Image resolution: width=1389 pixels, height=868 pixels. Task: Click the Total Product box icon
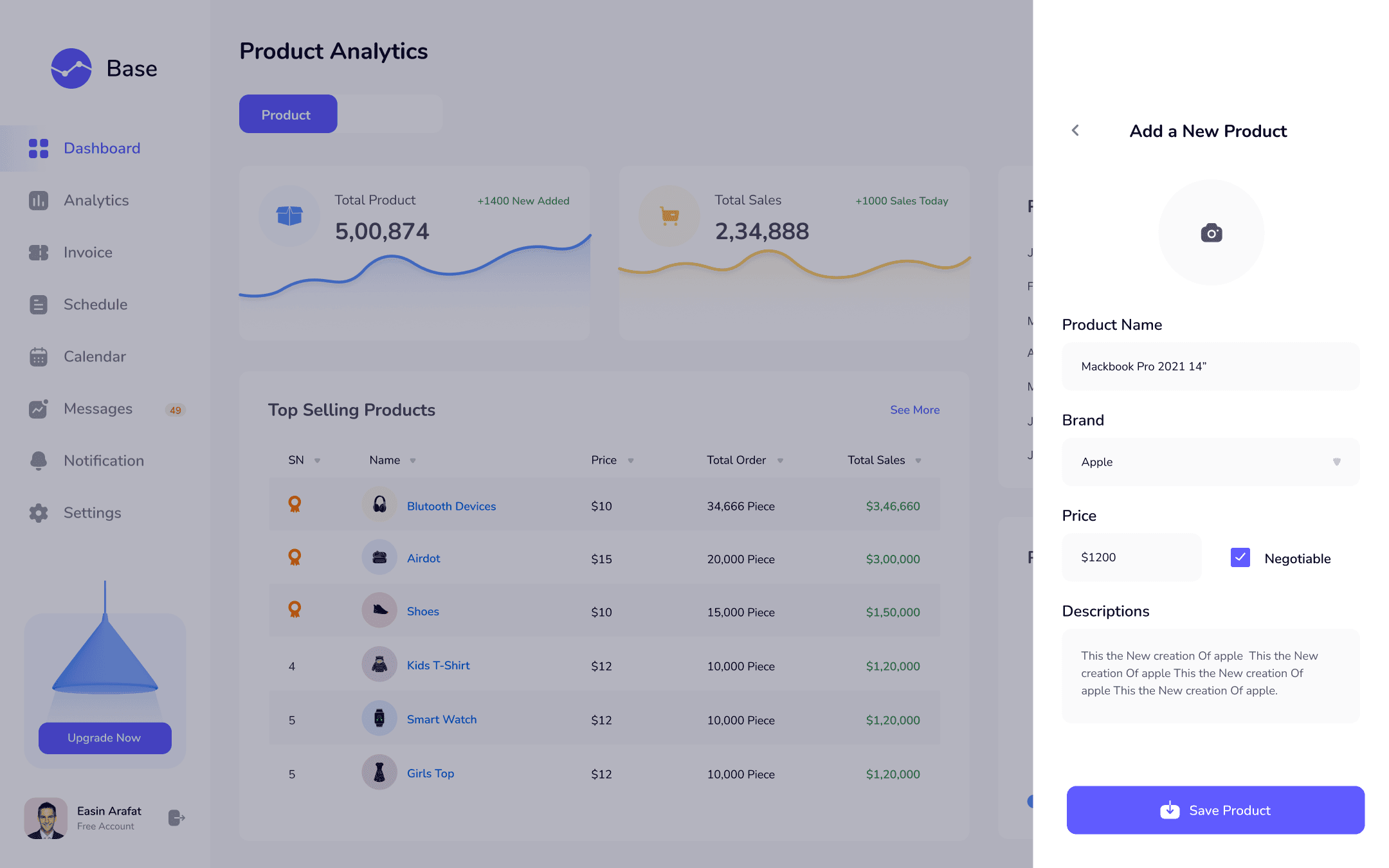tap(289, 215)
